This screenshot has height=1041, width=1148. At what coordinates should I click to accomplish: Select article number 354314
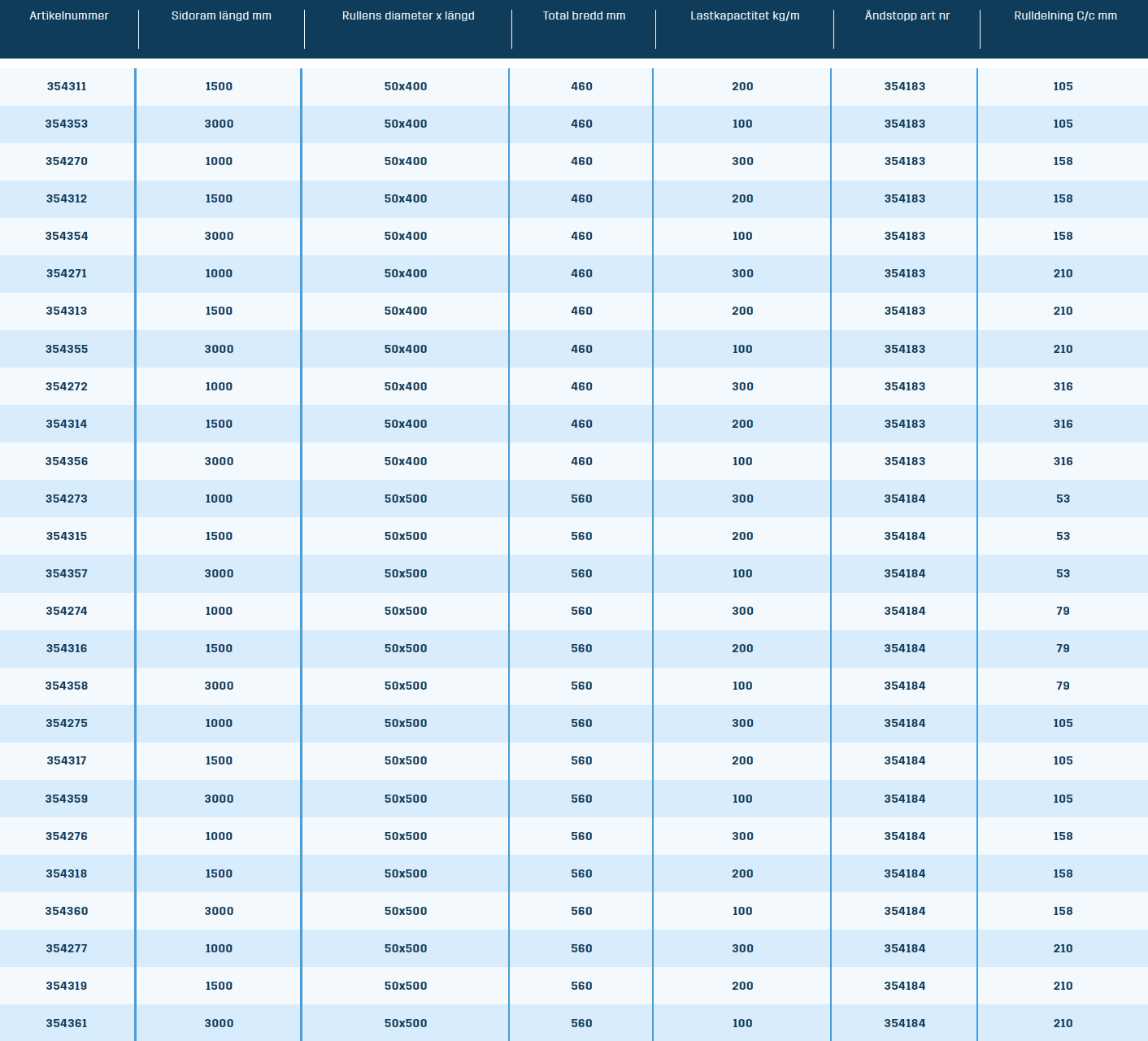pos(67,424)
